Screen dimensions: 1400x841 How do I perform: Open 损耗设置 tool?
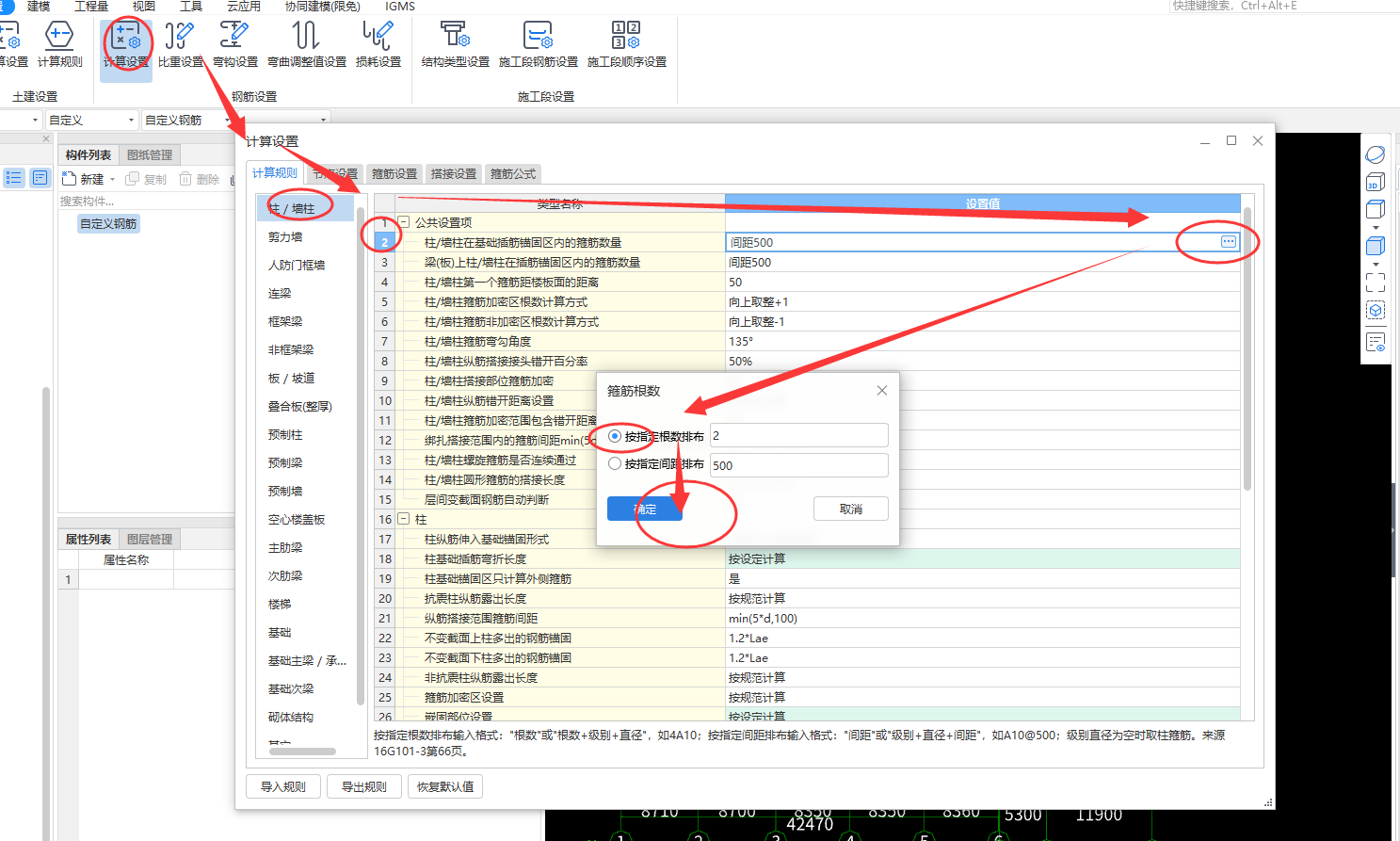point(378,45)
